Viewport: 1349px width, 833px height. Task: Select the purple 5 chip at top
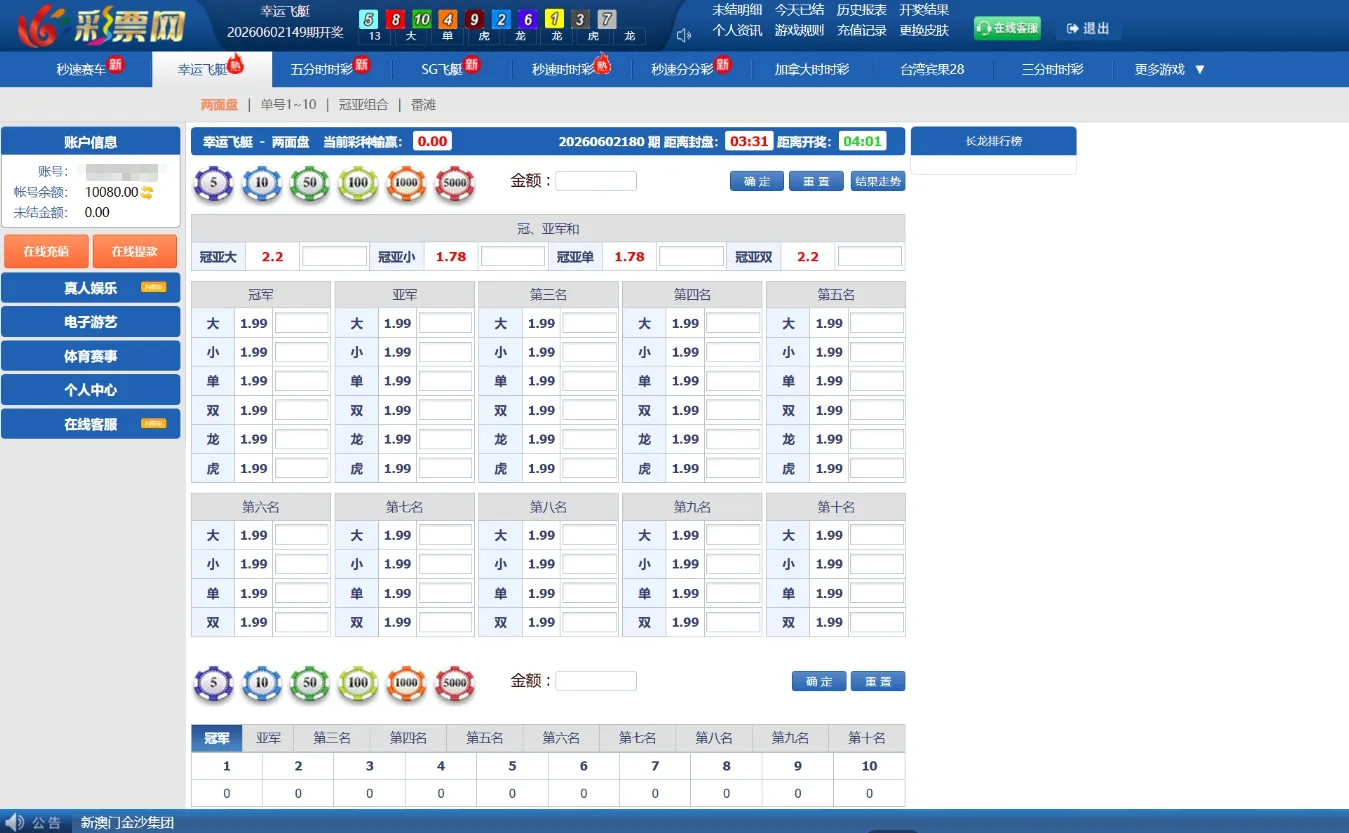[x=213, y=184]
